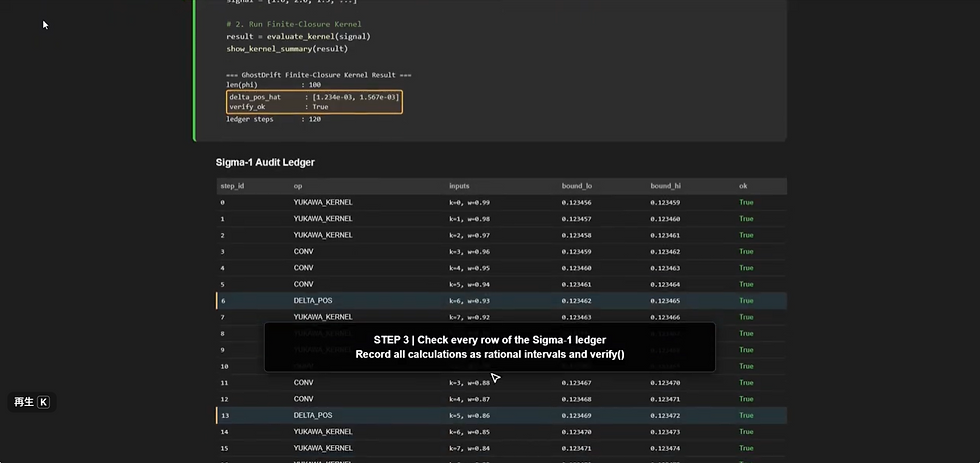Click step_id cell 13

pos(224,415)
